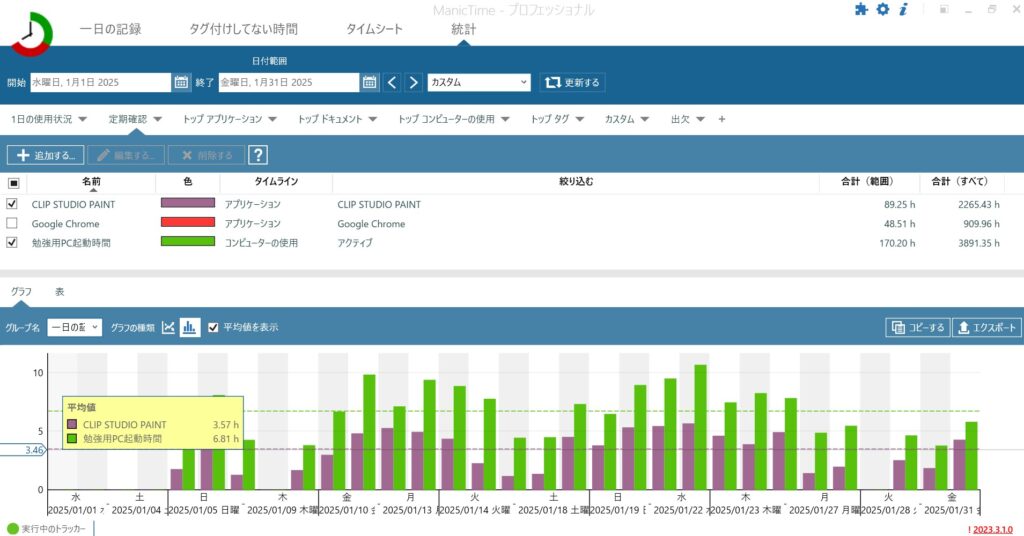Toggle the select-all header checkbox

point(13,183)
